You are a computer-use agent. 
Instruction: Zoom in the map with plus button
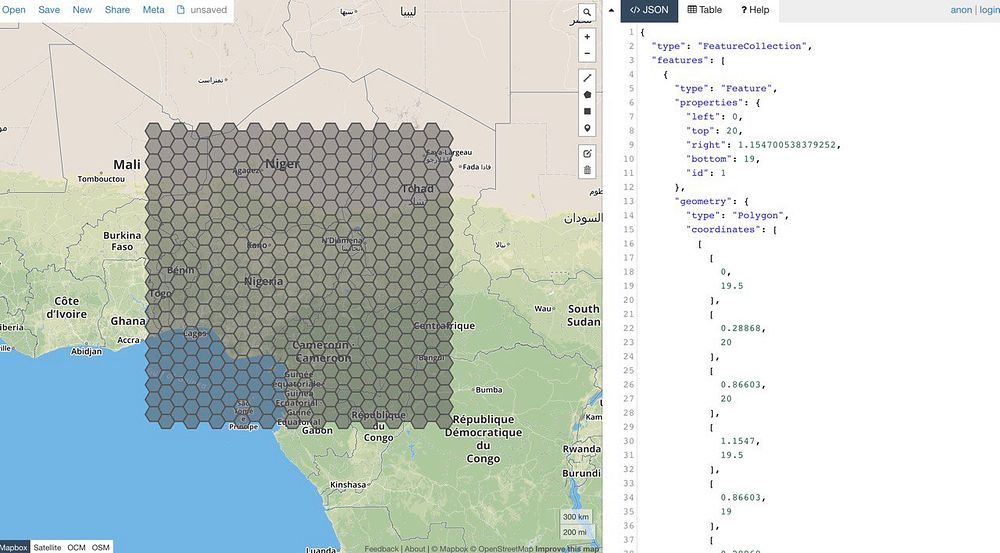point(587,37)
